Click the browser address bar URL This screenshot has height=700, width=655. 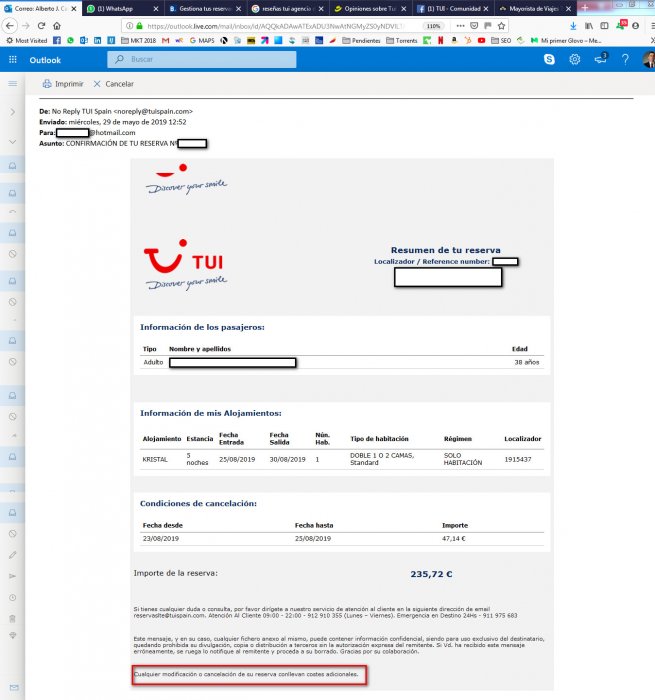point(276,26)
